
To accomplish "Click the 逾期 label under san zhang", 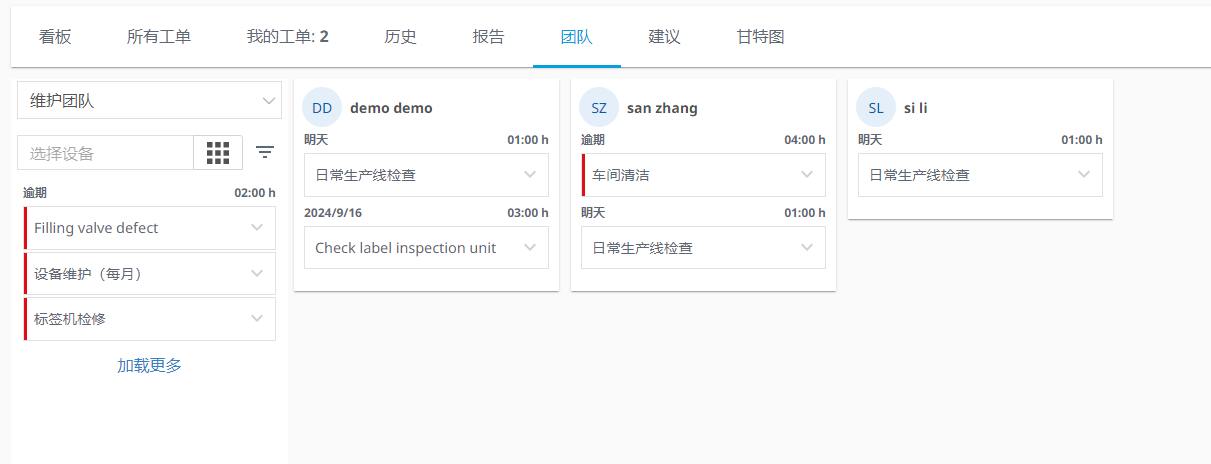I will [593, 140].
